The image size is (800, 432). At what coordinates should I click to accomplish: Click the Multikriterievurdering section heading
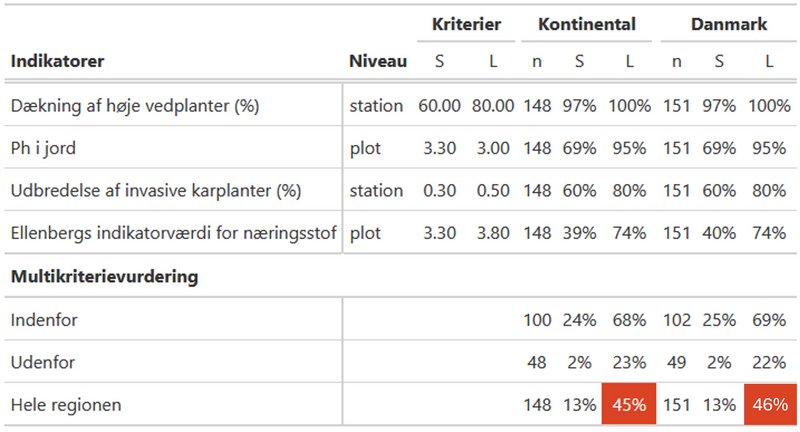(x=104, y=276)
